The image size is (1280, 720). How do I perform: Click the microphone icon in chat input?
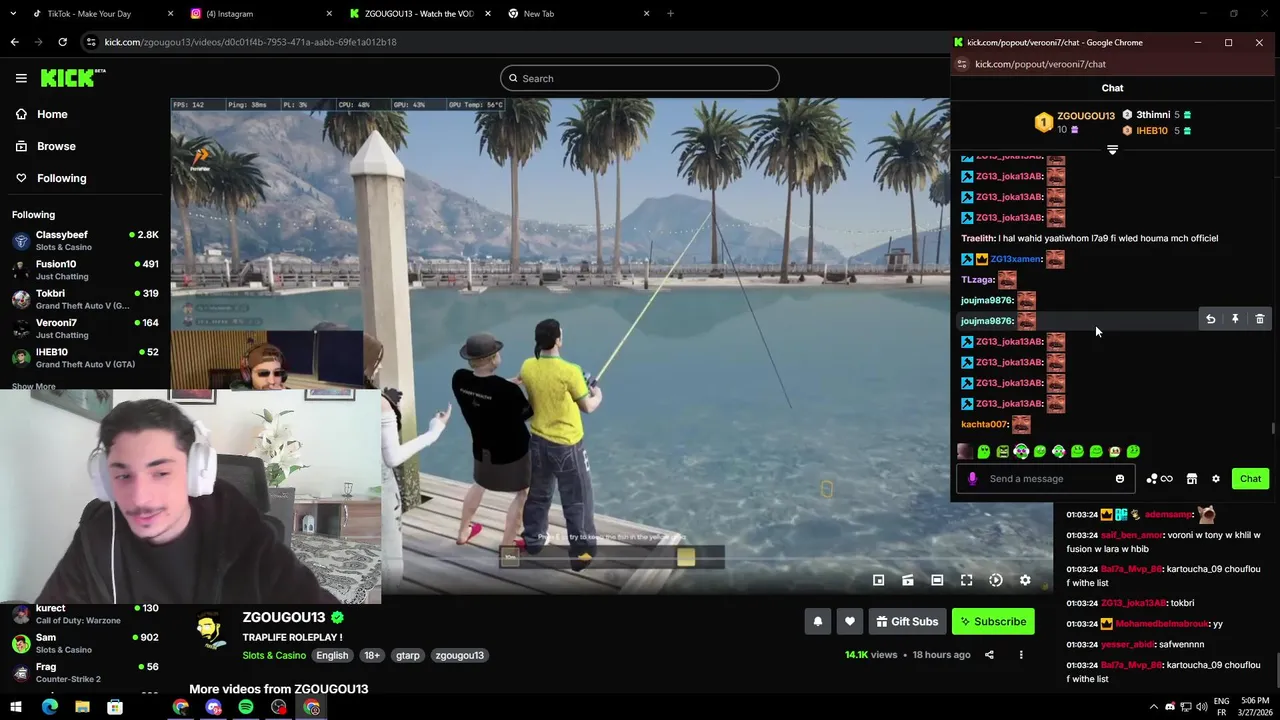pyautogui.click(x=972, y=479)
